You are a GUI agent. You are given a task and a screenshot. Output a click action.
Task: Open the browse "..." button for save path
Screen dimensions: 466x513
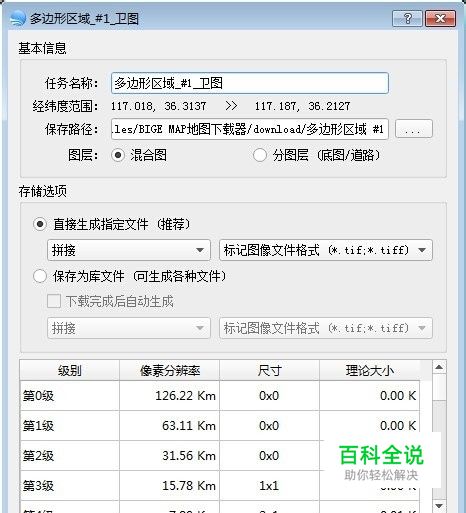pos(414,129)
